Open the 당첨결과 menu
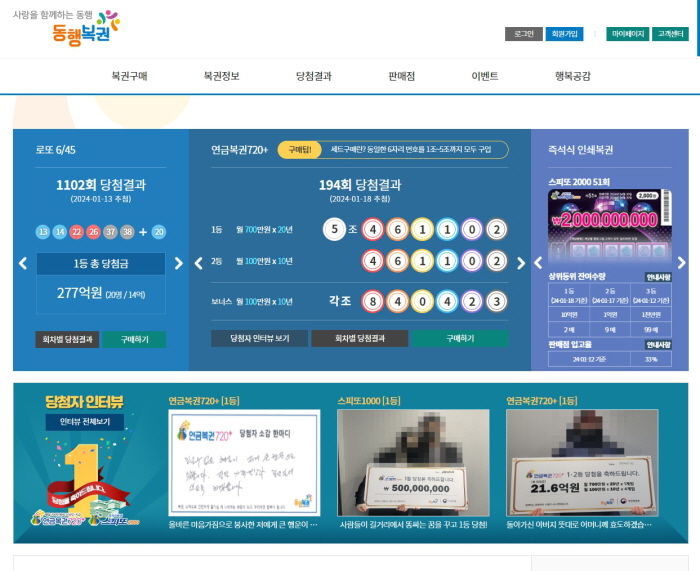The height and width of the screenshot is (571, 700). 314,76
